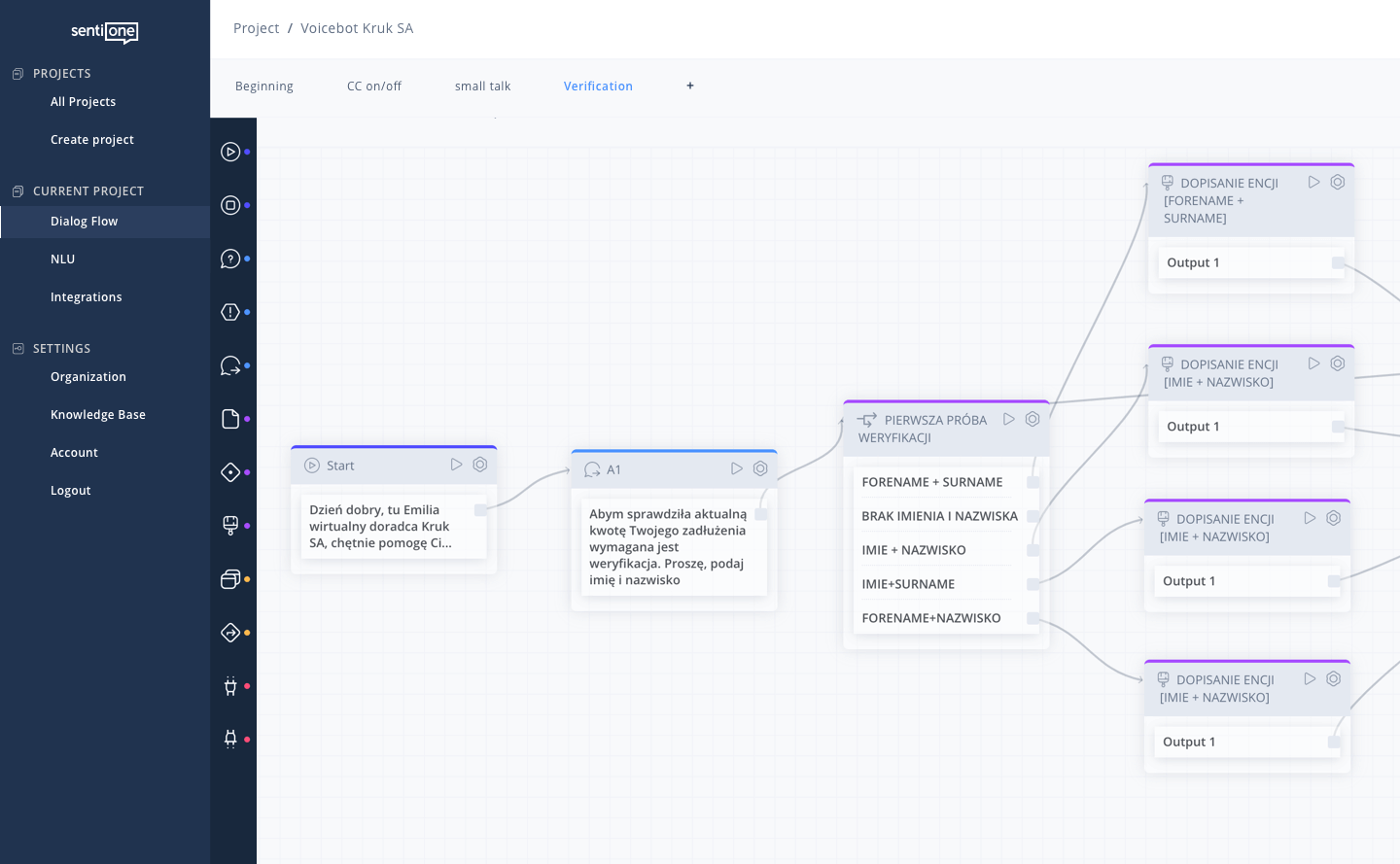Click the SentiOne logo
The height and width of the screenshot is (864, 1400).
click(104, 32)
